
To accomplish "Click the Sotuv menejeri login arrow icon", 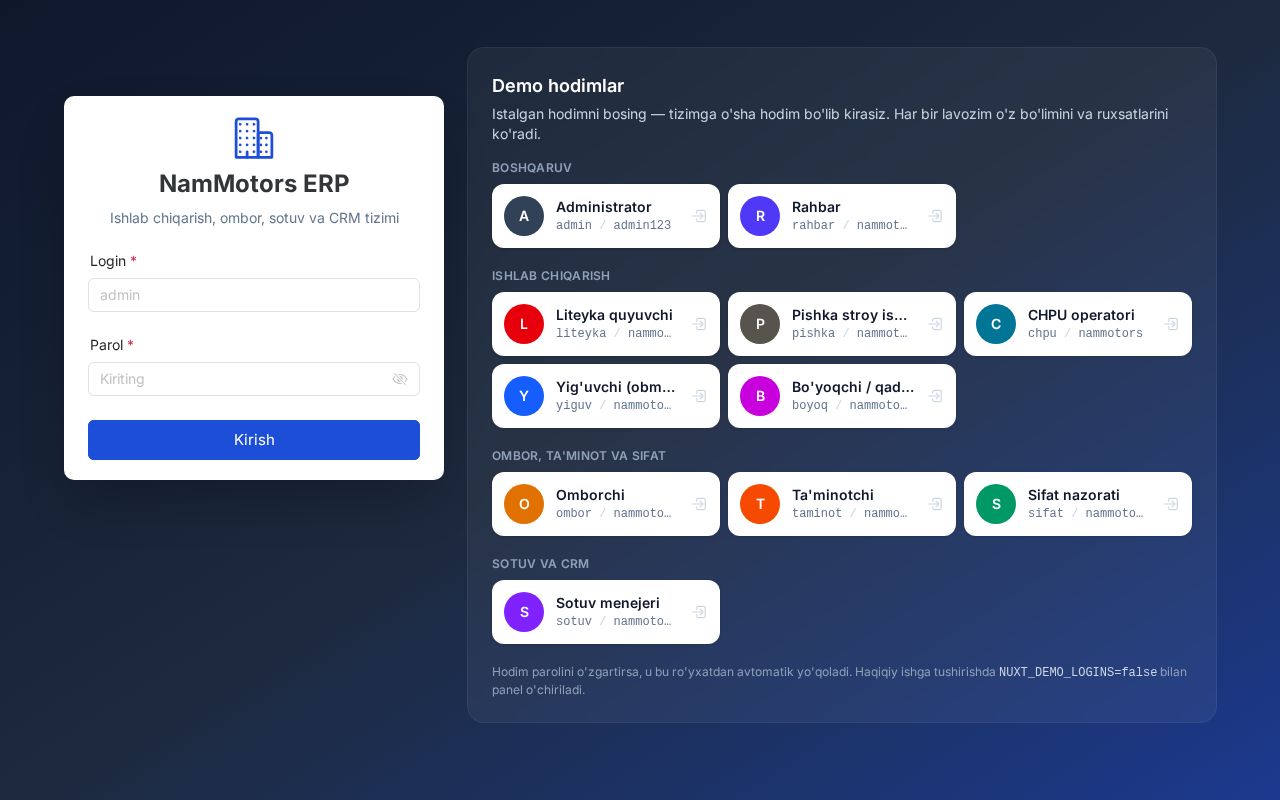I will [x=700, y=612].
